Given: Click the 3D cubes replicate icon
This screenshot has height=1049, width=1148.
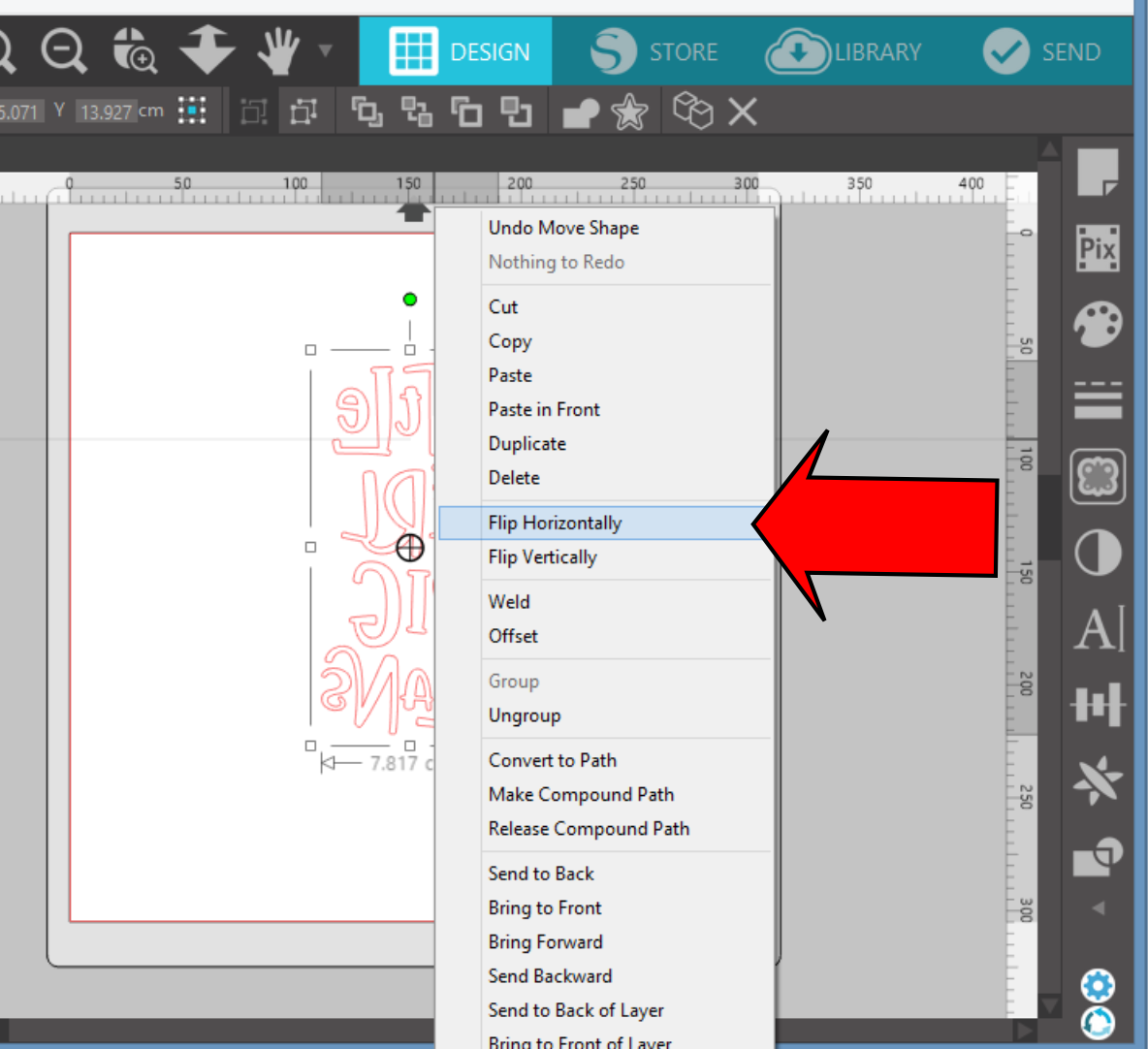Looking at the screenshot, I should coord(692,111).
